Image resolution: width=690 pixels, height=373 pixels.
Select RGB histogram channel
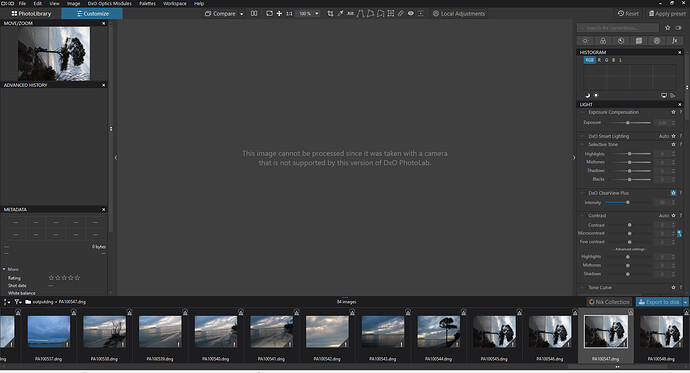point(590,60)
